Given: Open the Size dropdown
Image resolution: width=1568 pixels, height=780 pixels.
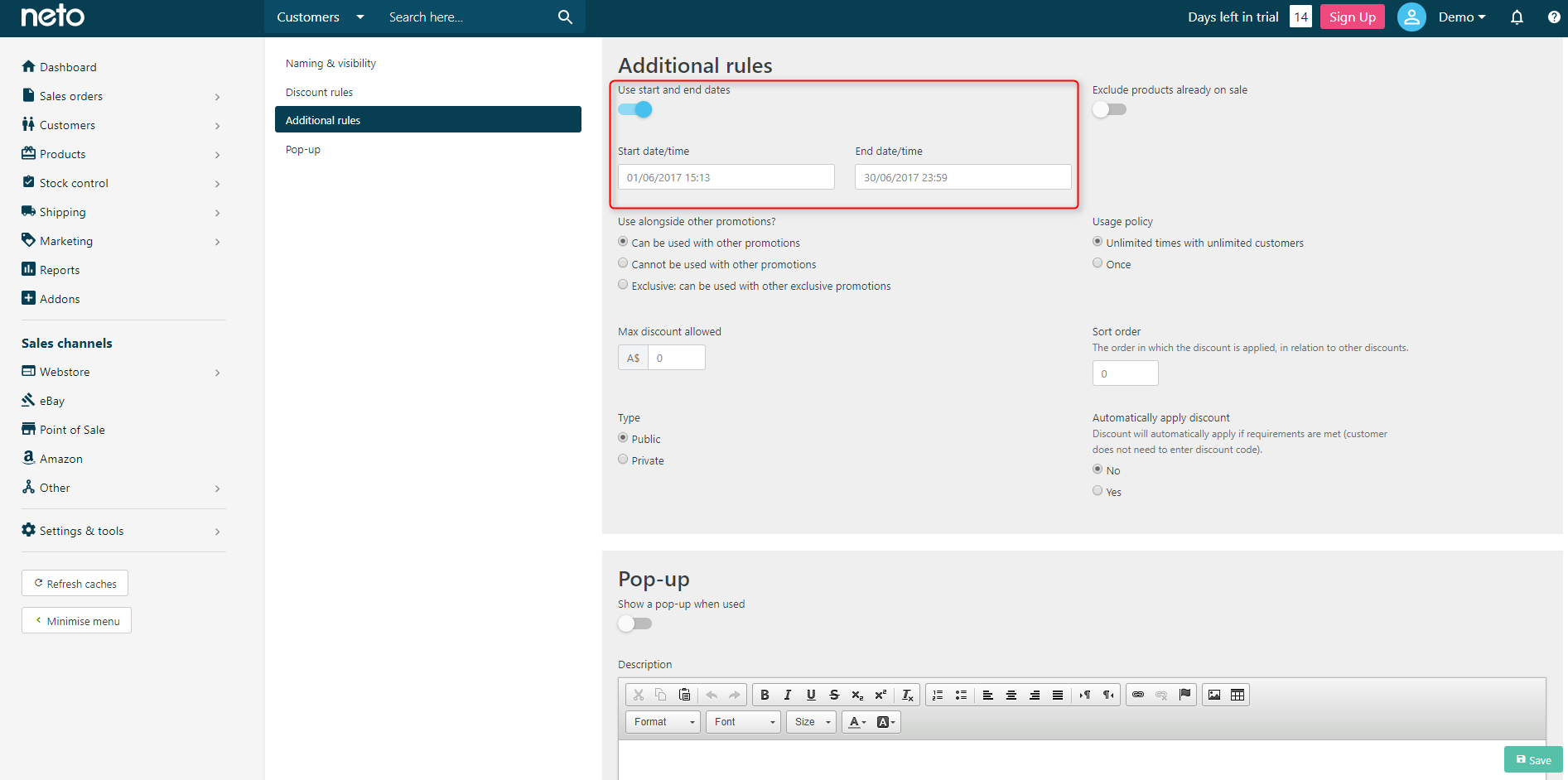Looking at the screenshot, I should pyautogui.click(x=811, y=722).
